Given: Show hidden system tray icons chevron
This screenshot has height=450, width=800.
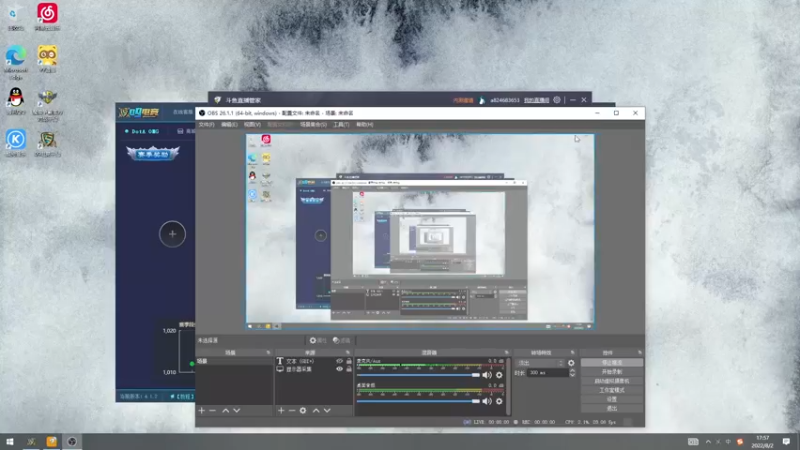Looking at the screenshot, I should (708, 442).
